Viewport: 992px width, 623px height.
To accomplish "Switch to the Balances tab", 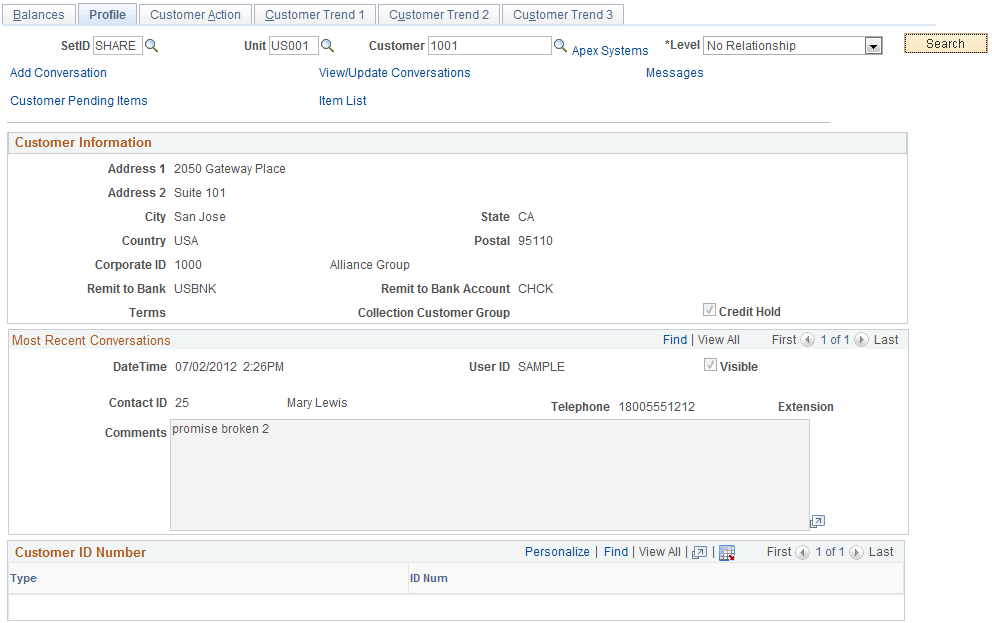I will tap(38, 14).
